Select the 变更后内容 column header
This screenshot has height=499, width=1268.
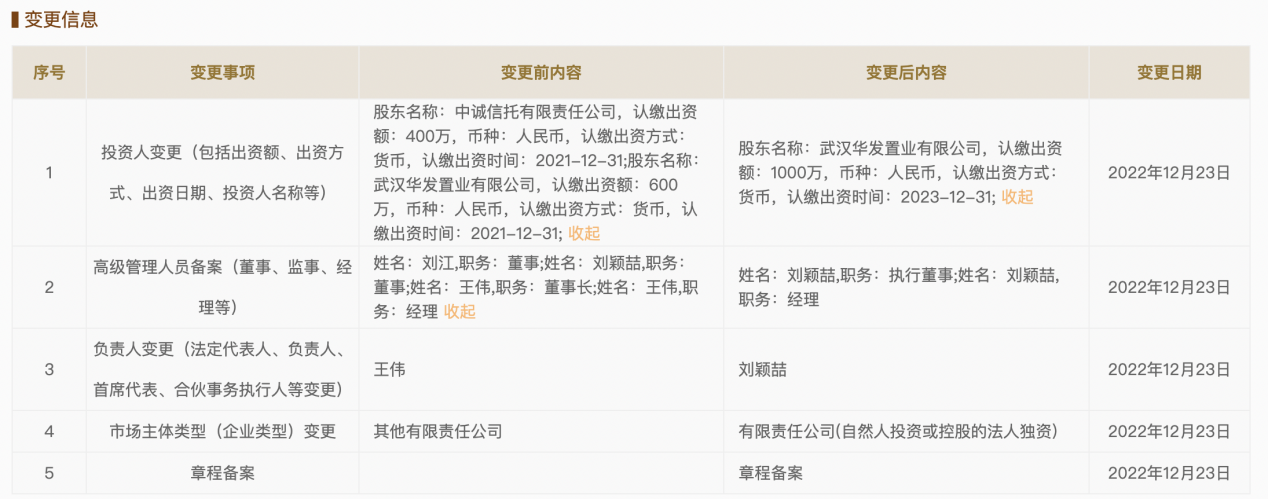click(906, 72)
